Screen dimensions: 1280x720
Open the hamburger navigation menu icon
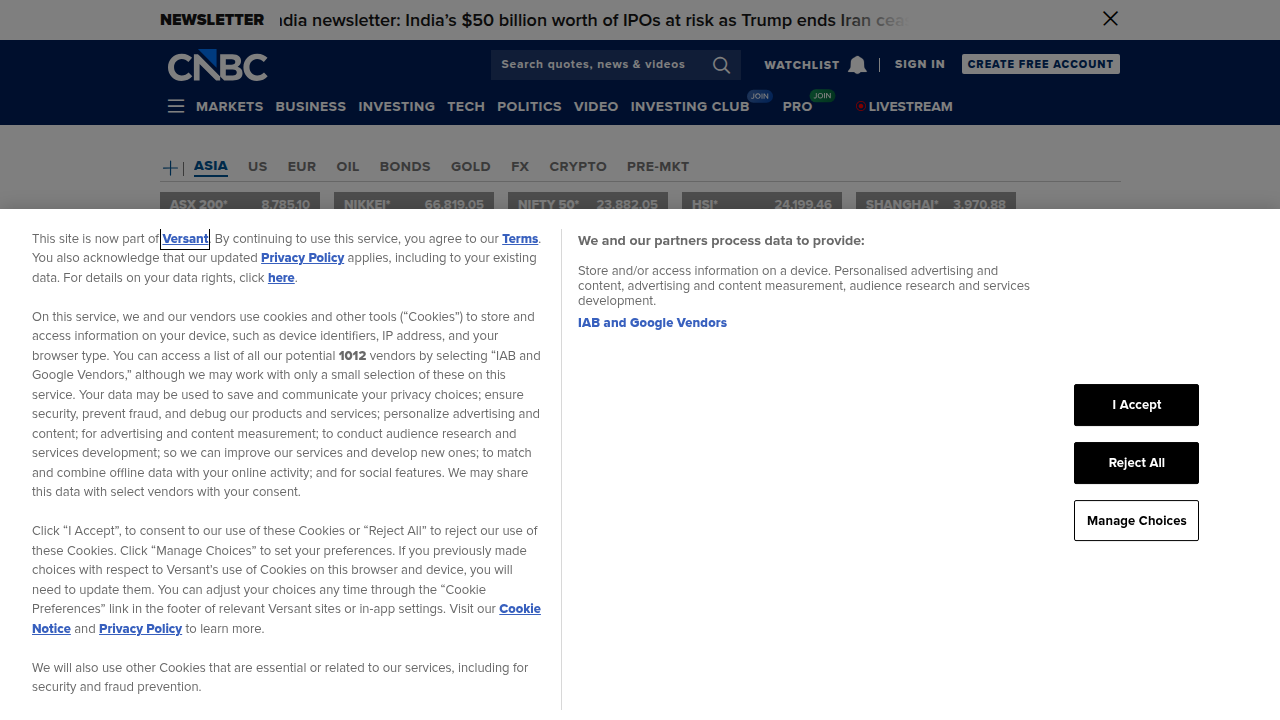[176, 106]
